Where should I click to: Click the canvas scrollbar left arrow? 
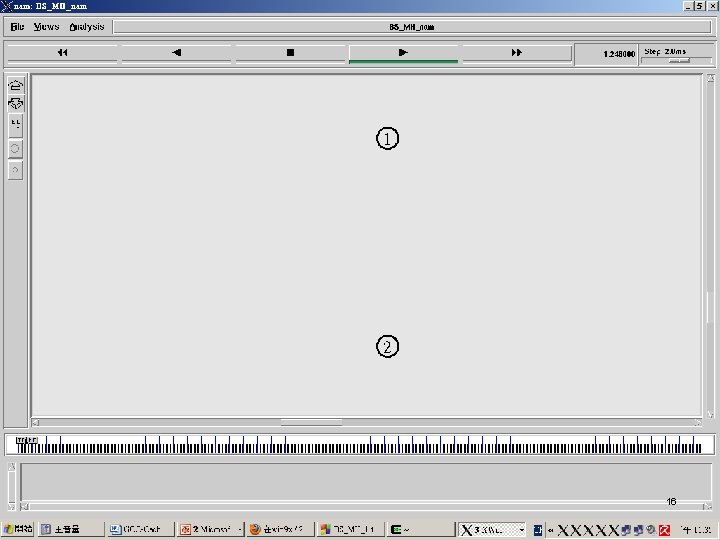[x=35, y=422]
